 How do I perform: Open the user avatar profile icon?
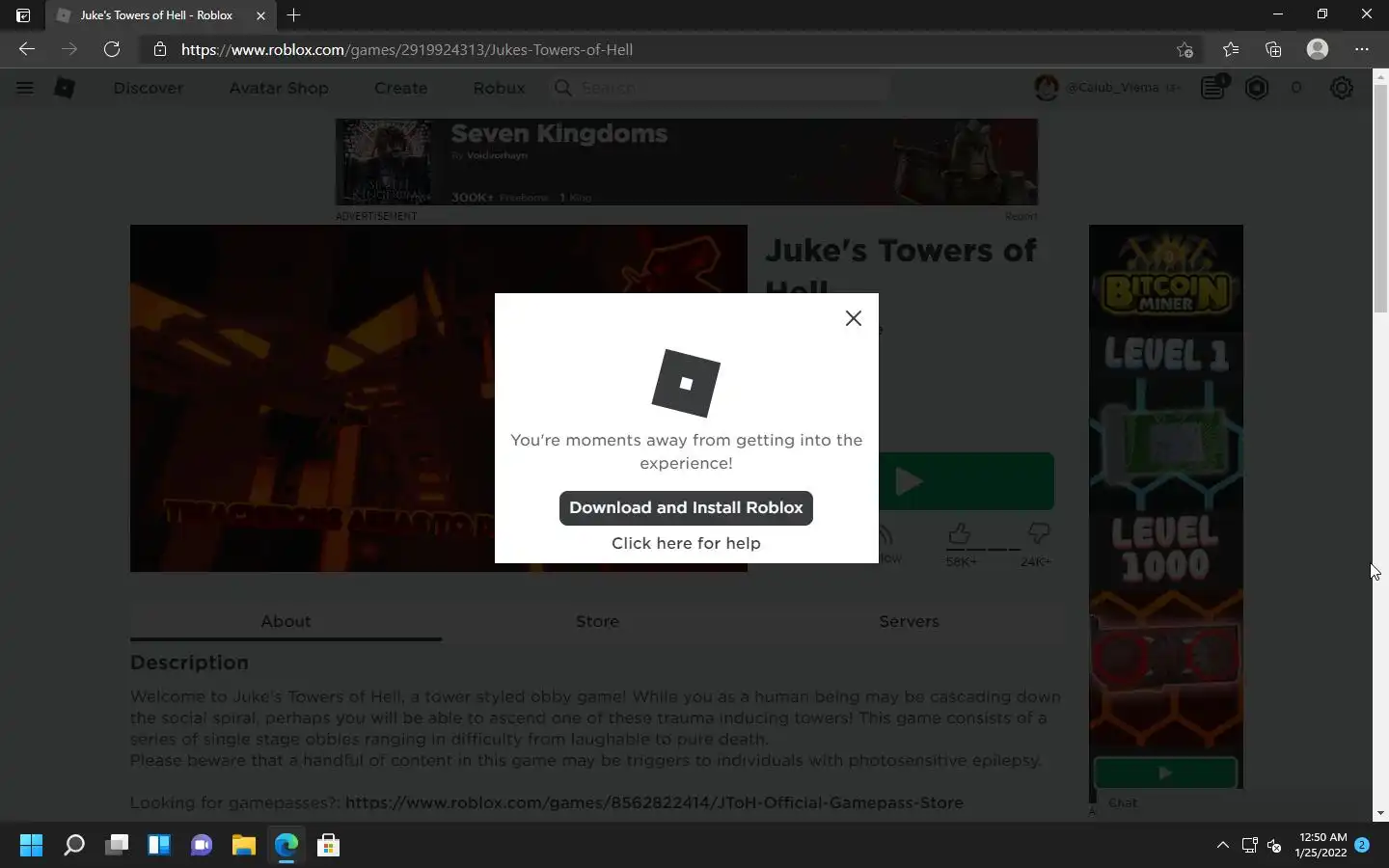tap(1047, 88)
